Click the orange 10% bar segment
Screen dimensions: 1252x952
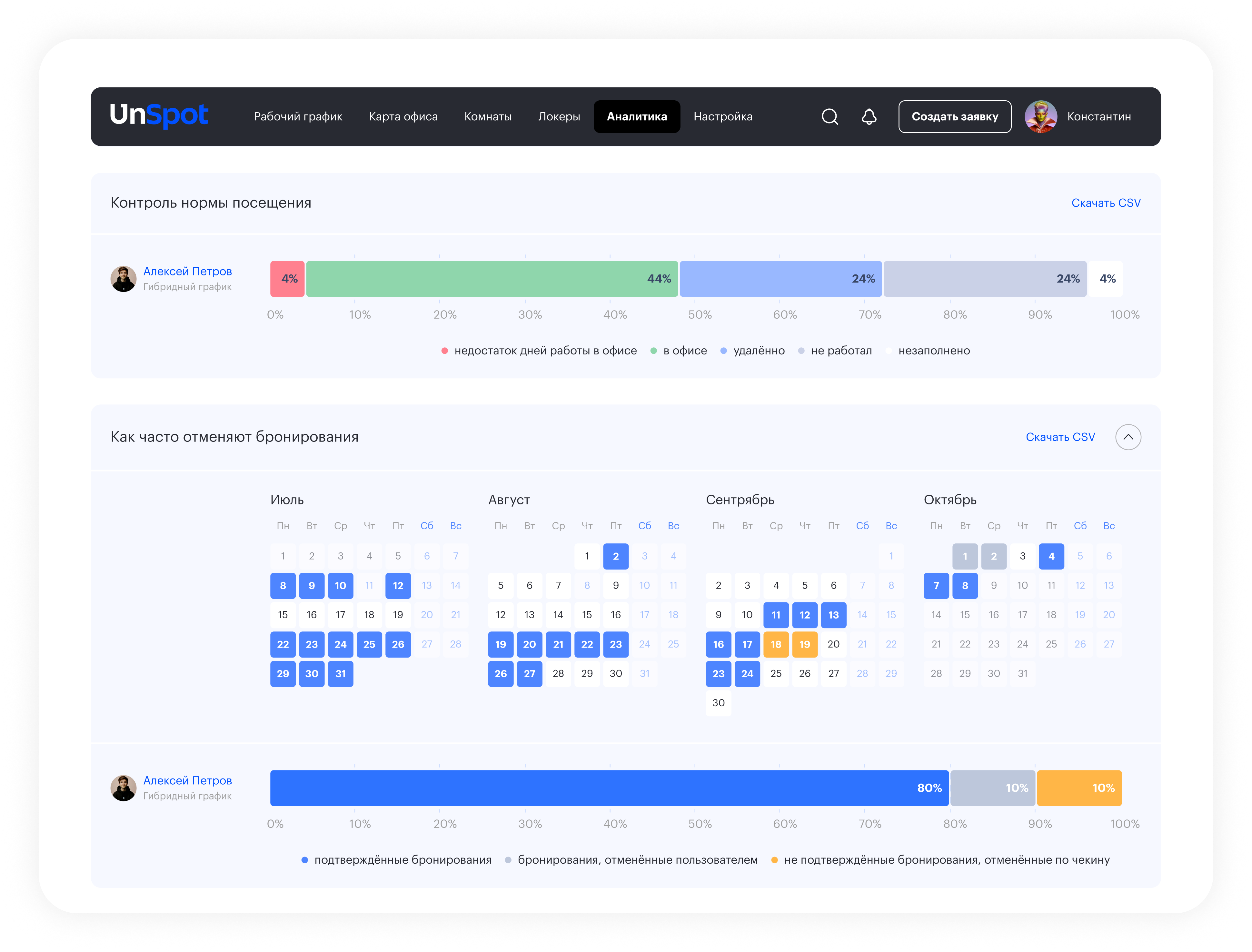(1079, 788)
